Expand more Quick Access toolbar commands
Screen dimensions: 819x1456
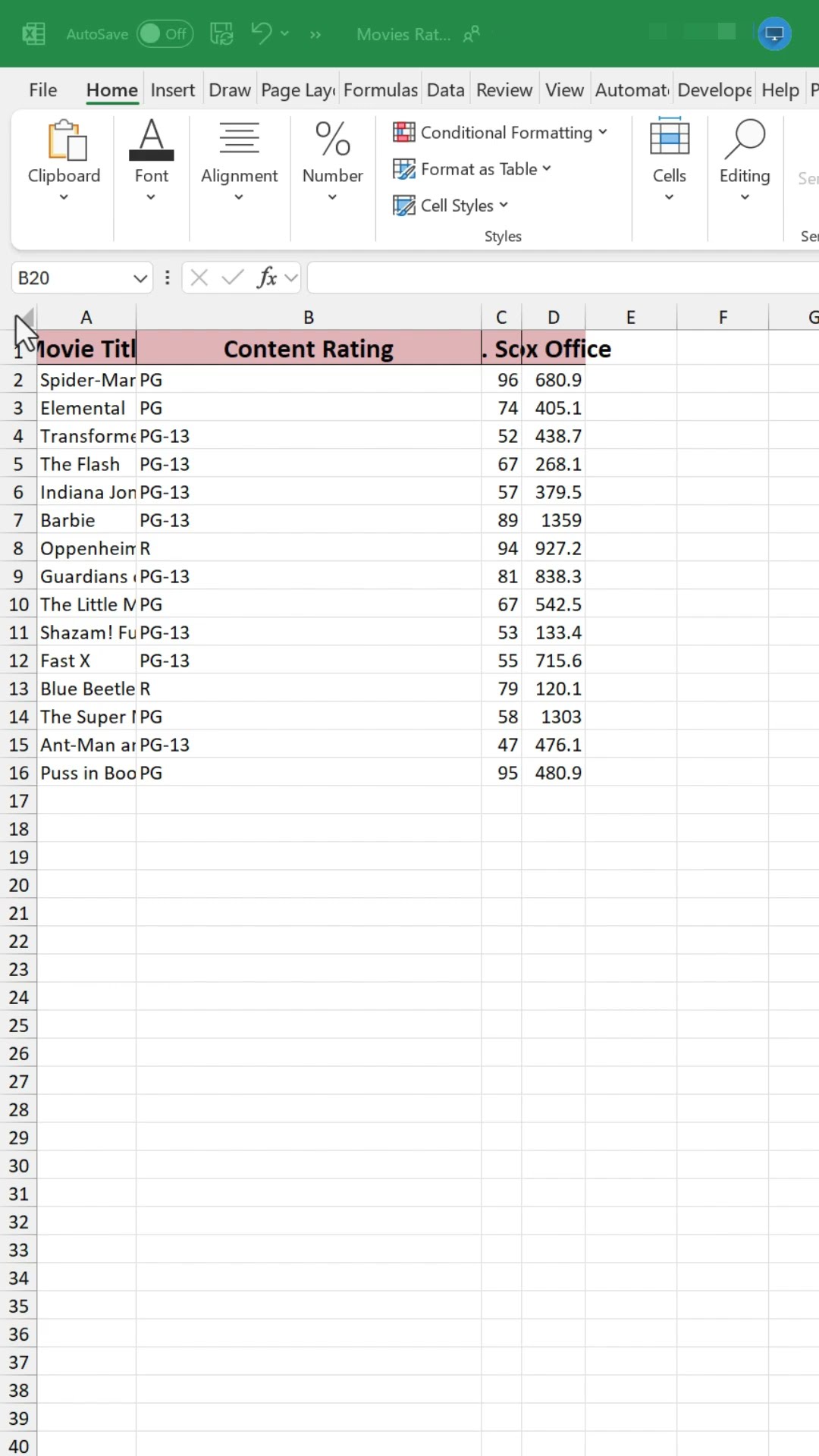point(315,34)
